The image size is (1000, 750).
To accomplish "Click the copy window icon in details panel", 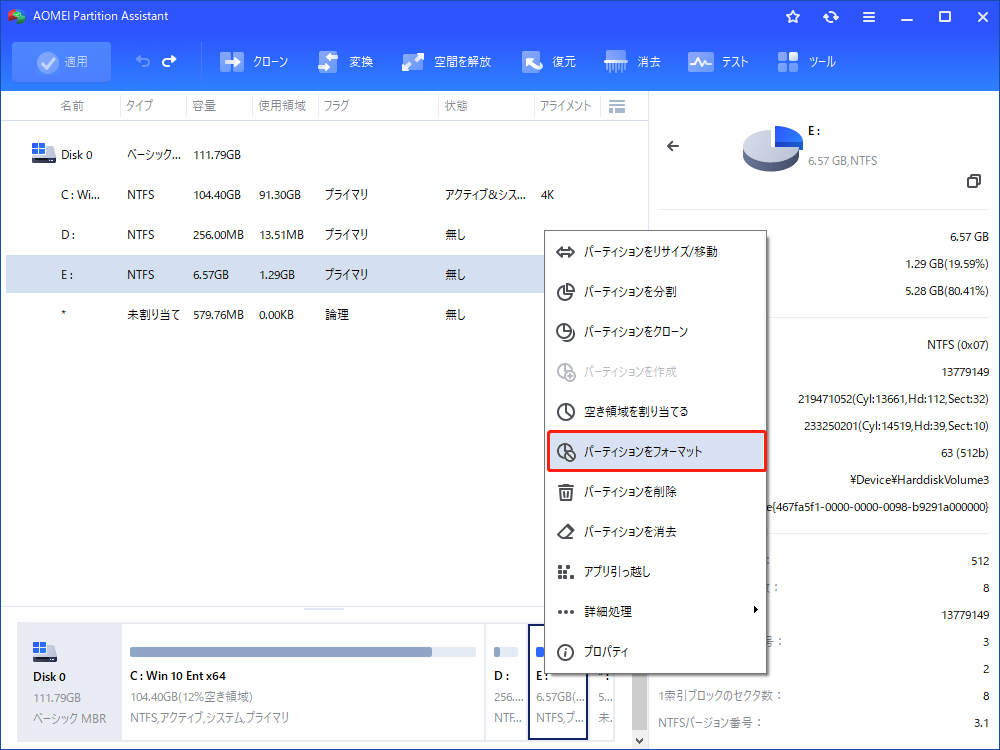I will [x=973, y=181].
